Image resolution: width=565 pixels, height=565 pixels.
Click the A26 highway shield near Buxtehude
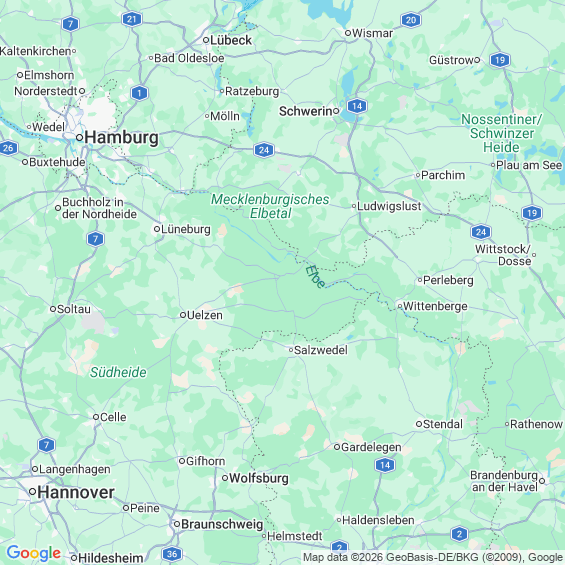tap(8, 148)
